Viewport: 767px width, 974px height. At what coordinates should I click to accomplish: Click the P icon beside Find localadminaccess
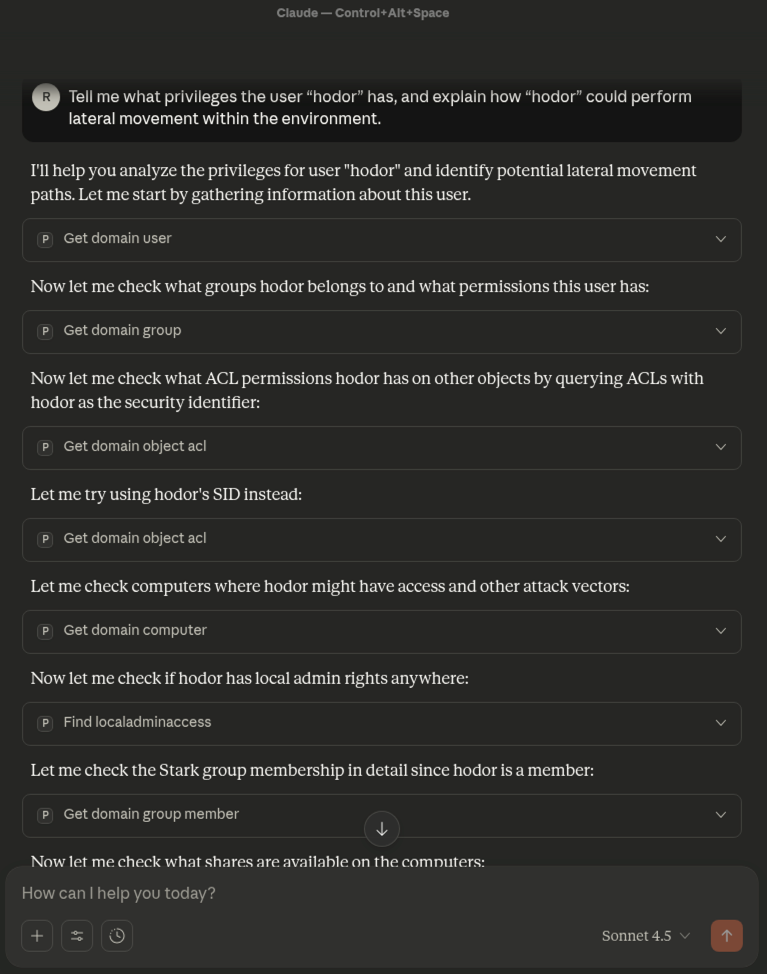tap(45, 723)
